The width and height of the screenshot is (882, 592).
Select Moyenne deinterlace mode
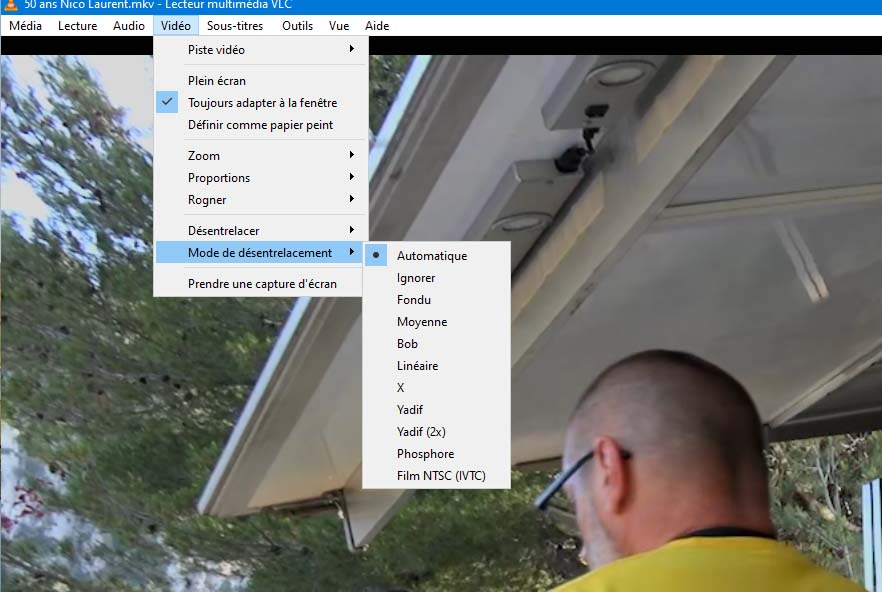(x=436, y=321)
